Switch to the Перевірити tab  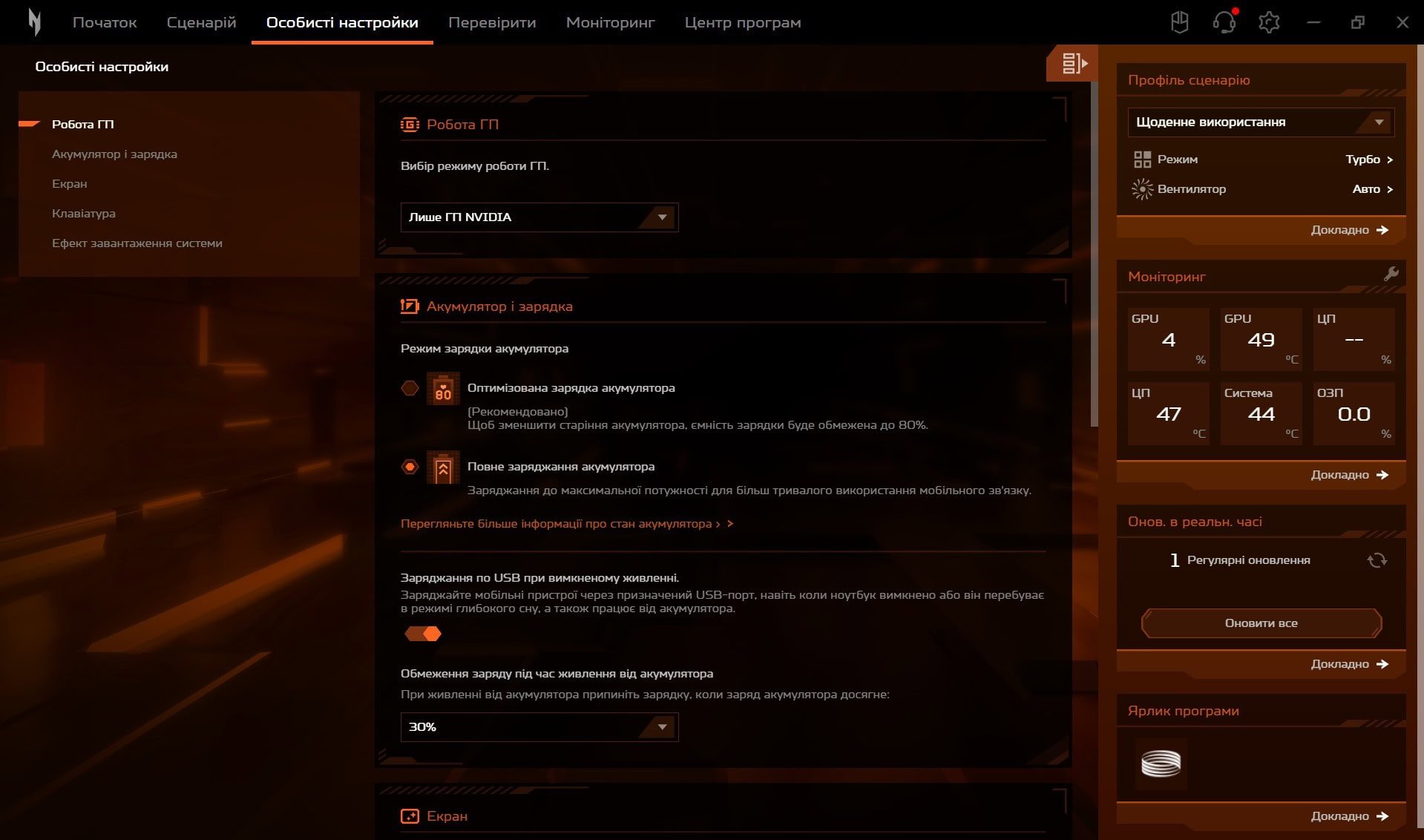pos(492,22)
